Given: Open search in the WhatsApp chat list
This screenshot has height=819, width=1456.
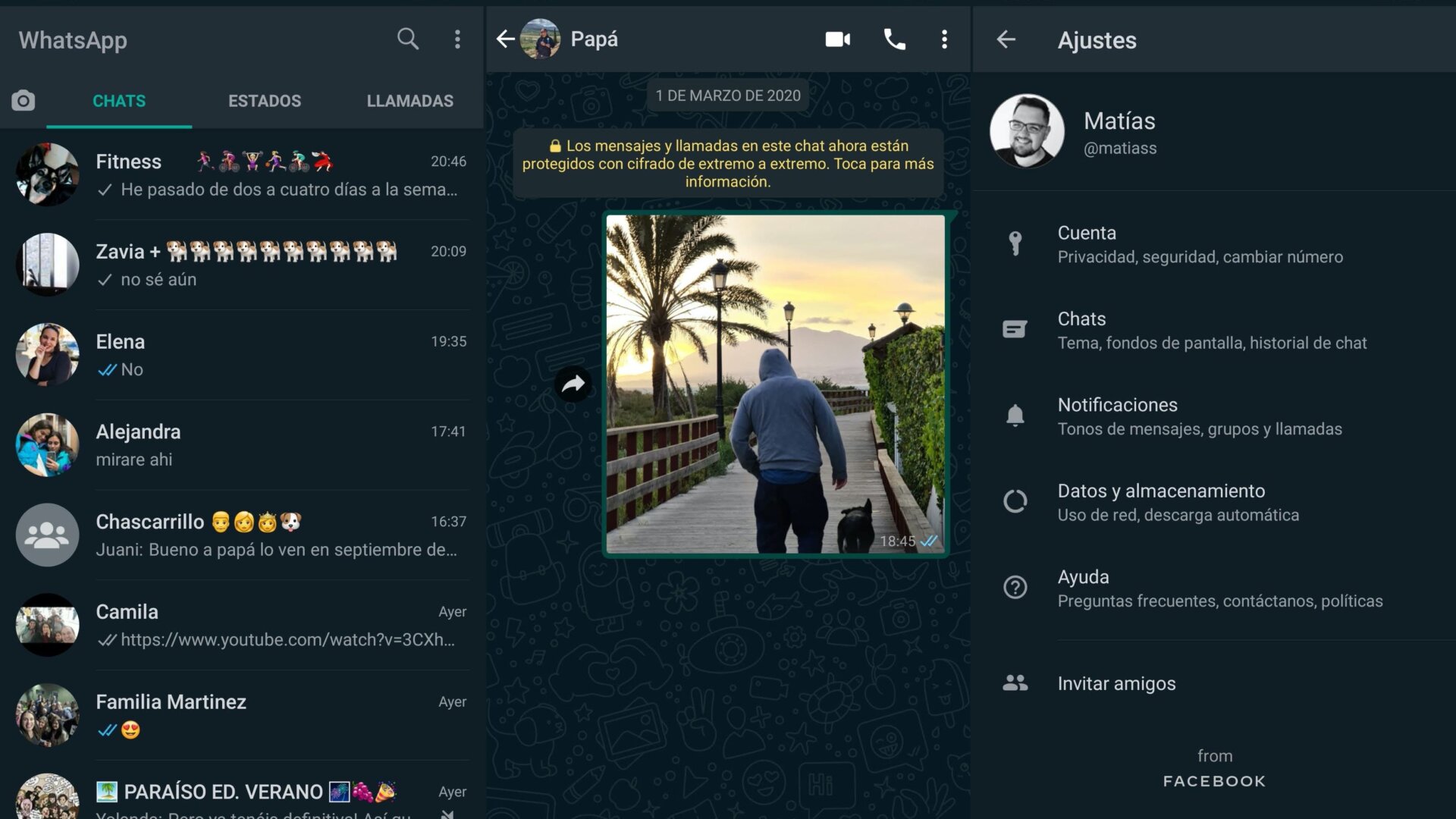Looking at the screenshot, I should click(x=407, y=39).
